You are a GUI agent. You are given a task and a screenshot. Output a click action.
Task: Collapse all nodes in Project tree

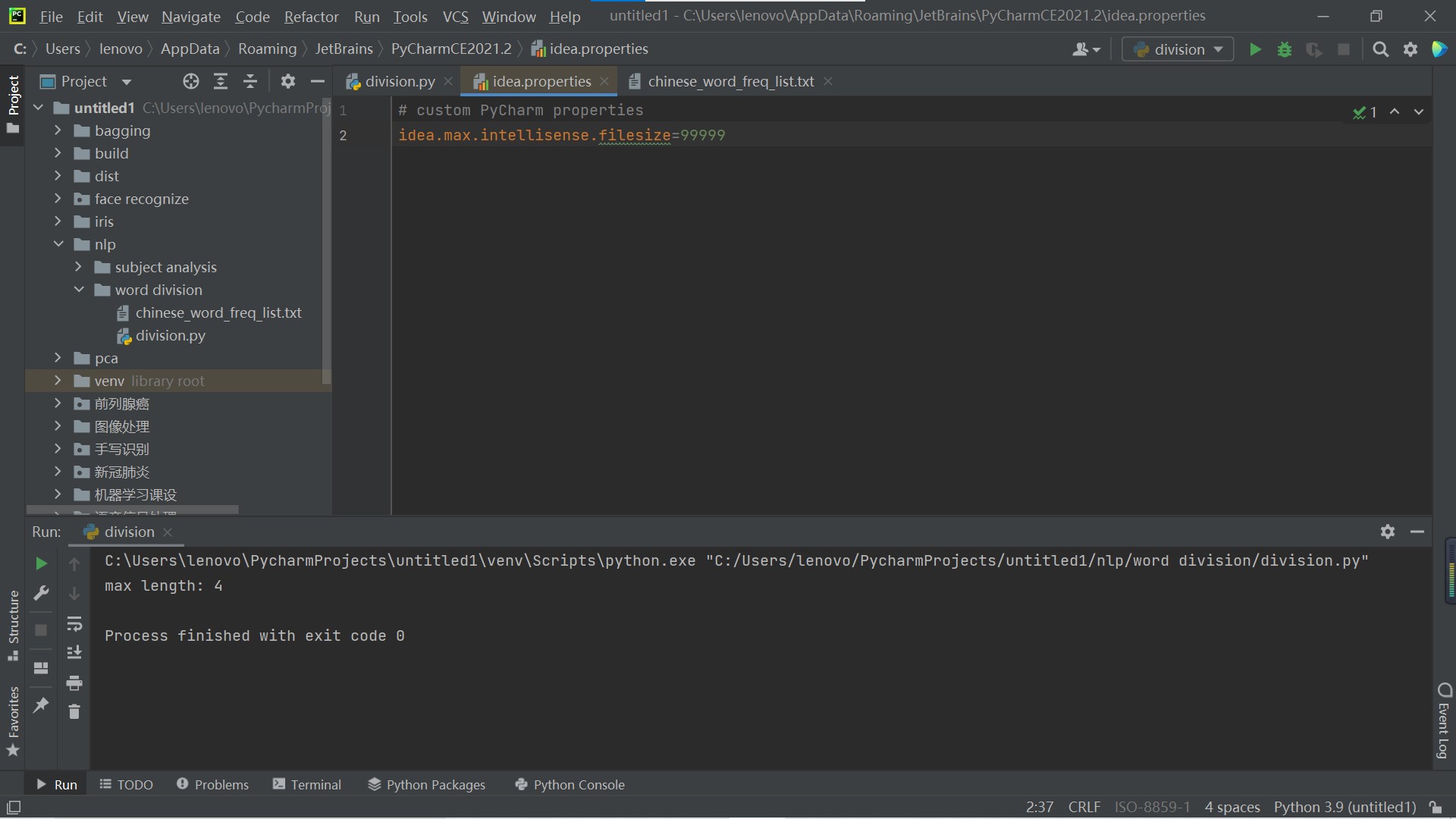[250, 81]
